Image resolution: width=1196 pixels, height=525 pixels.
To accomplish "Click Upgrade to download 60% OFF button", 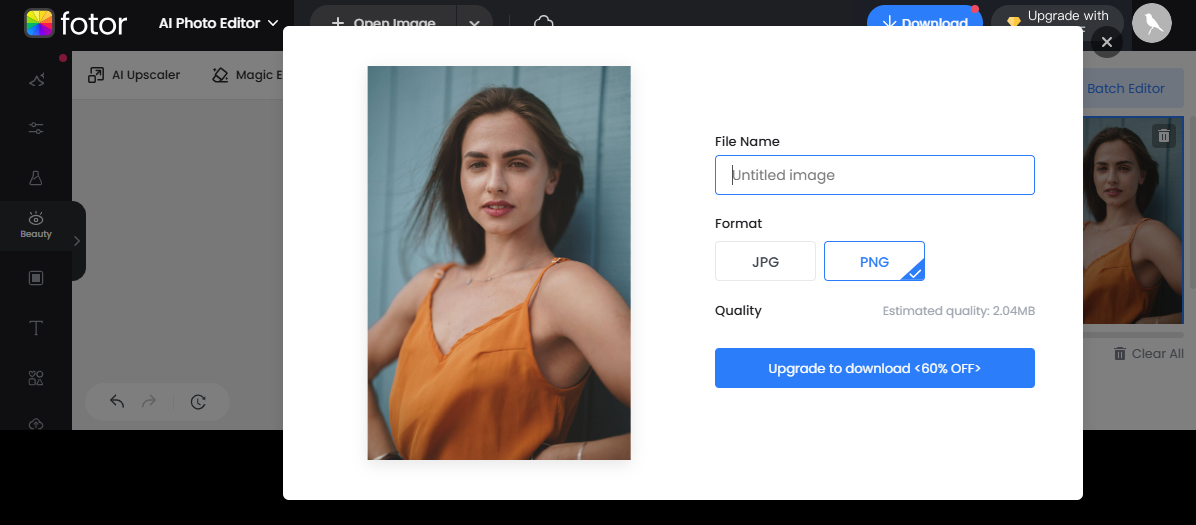I will point(874,368).
